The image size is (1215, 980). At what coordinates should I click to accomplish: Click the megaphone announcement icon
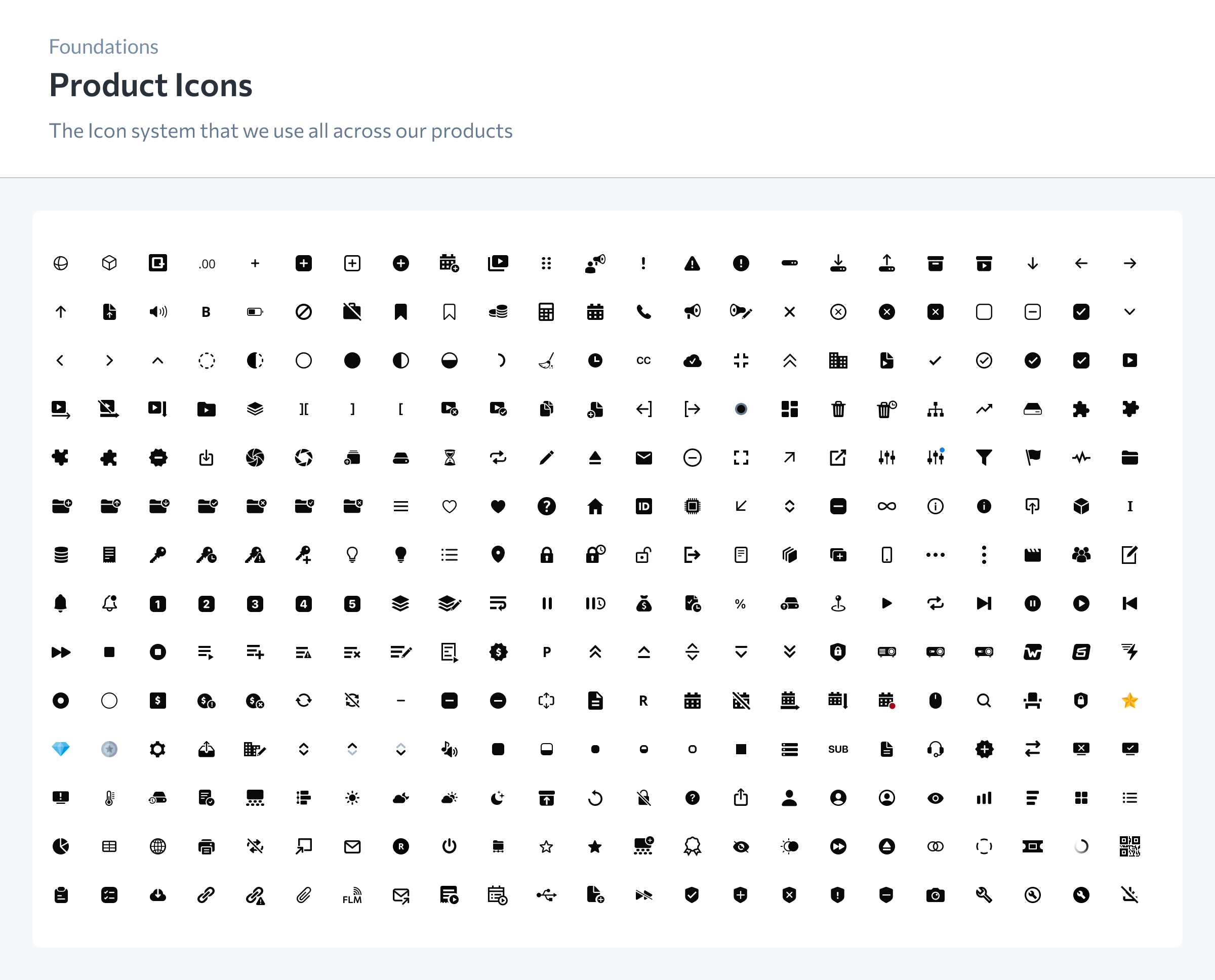coord(693,312)
